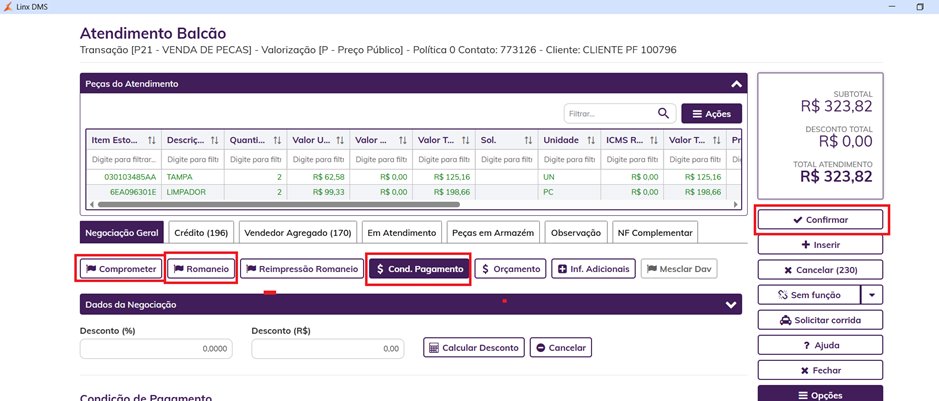Click the Cond. Pagamento button

click(x=418, y=268)
